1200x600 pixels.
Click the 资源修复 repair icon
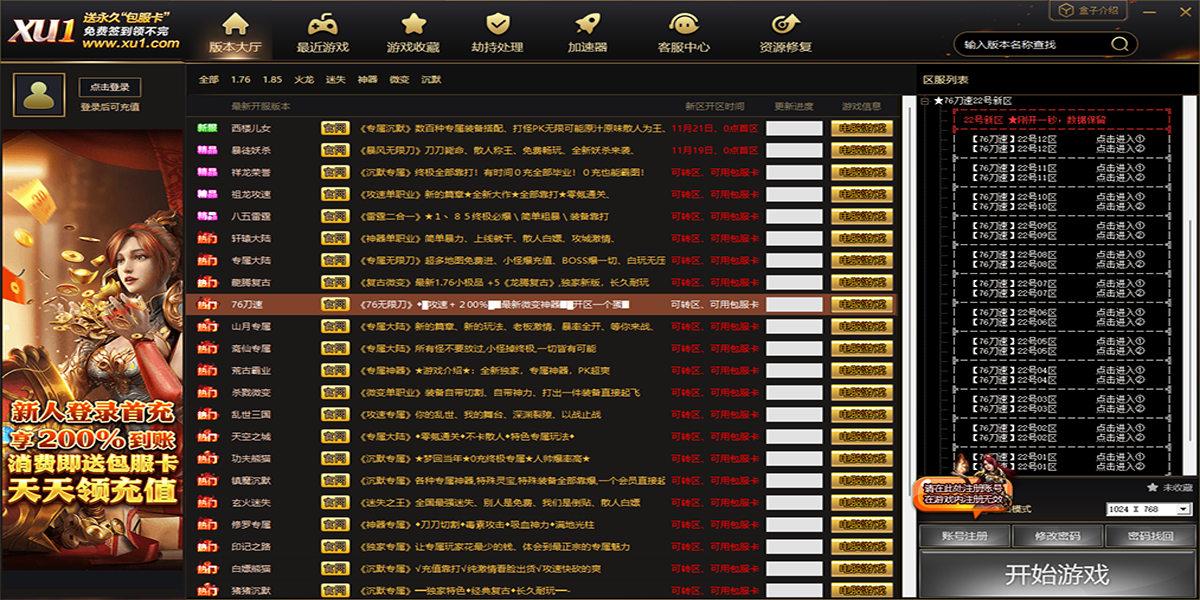pyautogui.click(x=785, y=25)
